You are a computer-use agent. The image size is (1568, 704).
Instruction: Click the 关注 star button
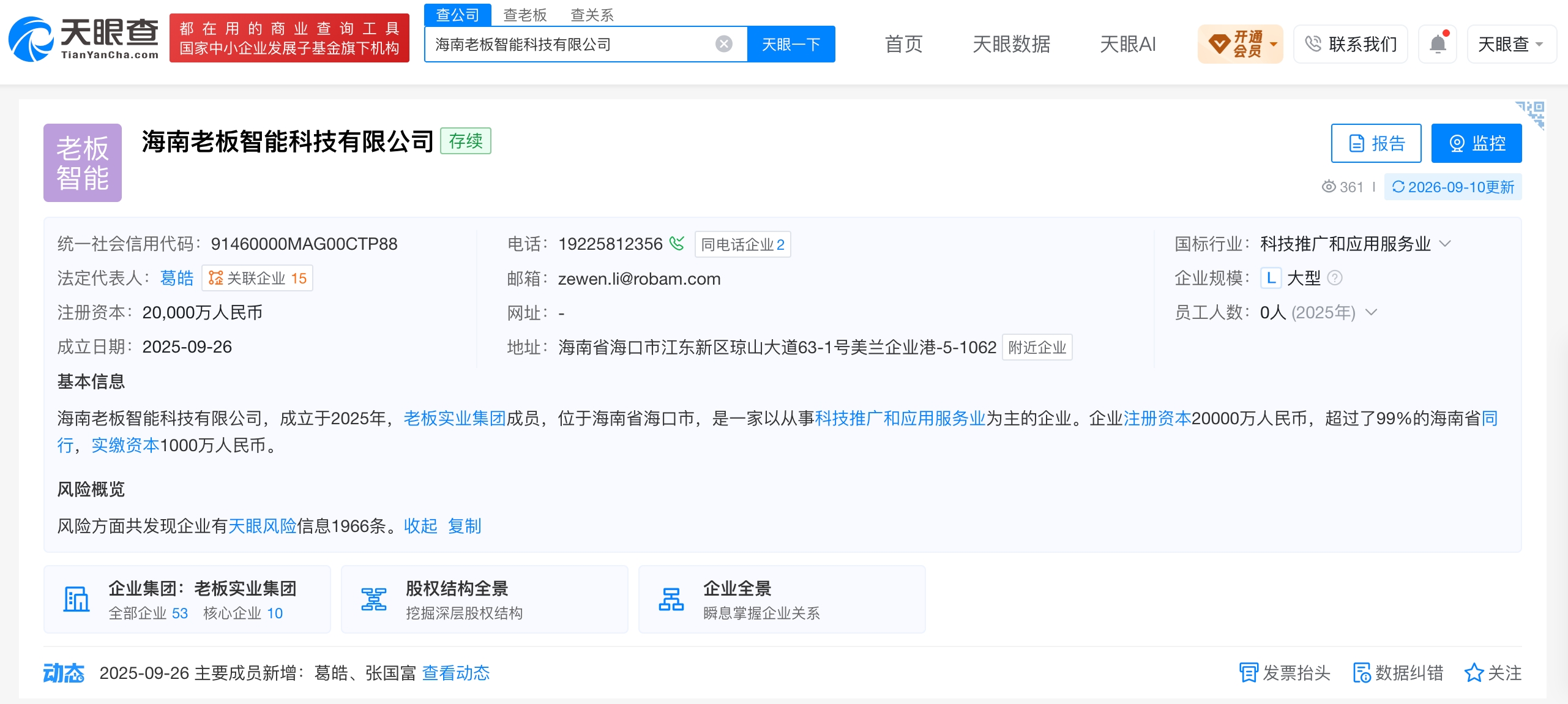(1493, 673)
